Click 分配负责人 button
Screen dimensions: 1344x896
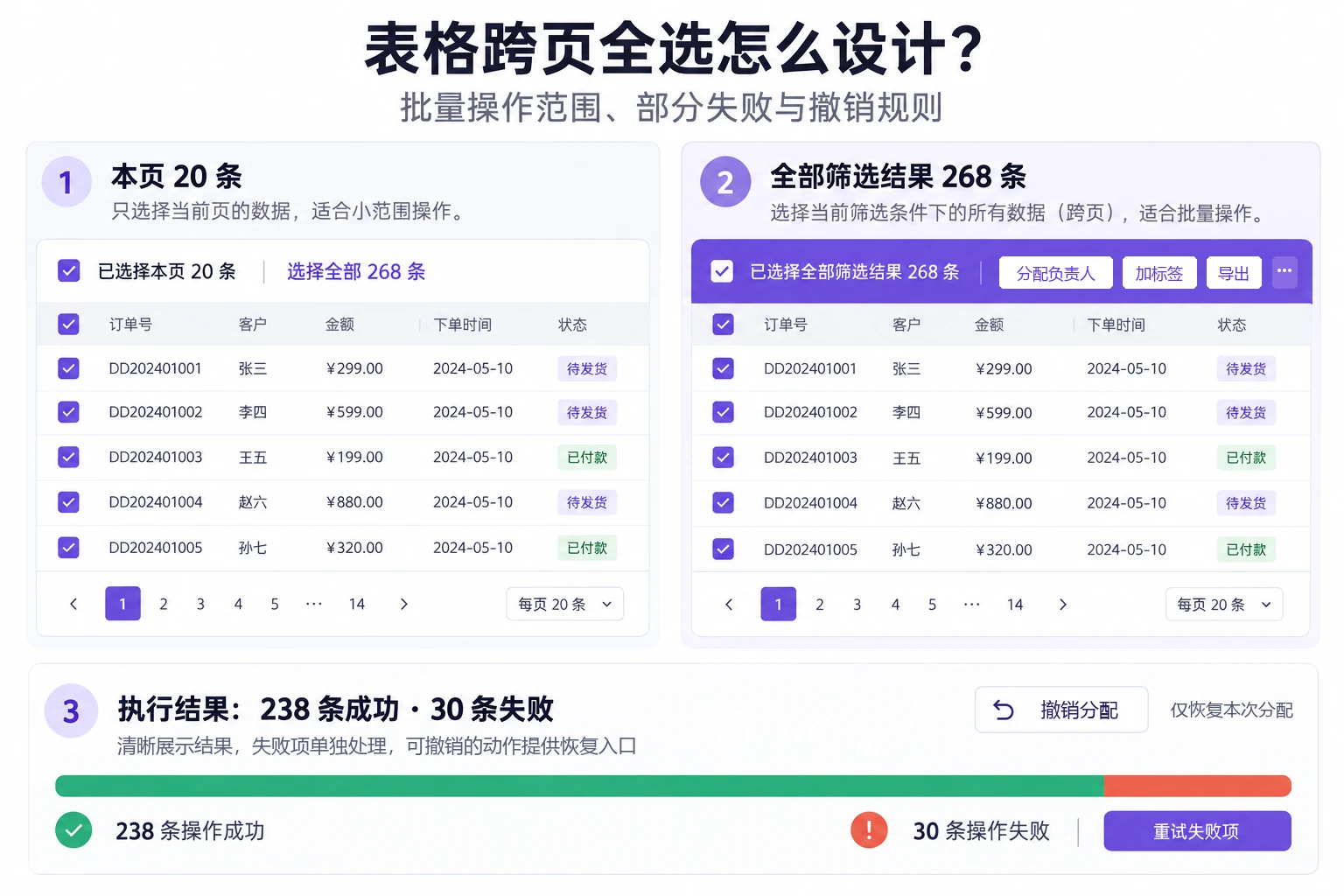[x=1055, y=273]
